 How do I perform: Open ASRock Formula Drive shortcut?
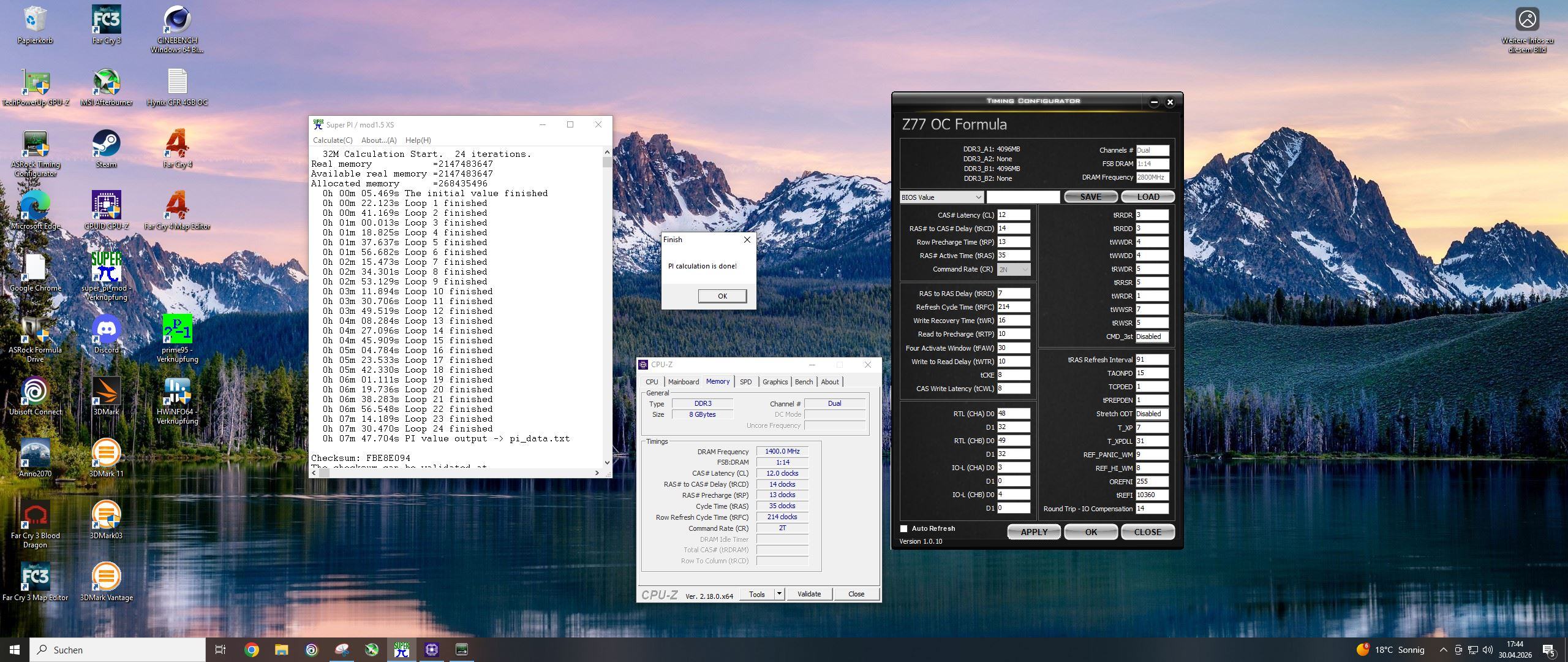(35, 339)
